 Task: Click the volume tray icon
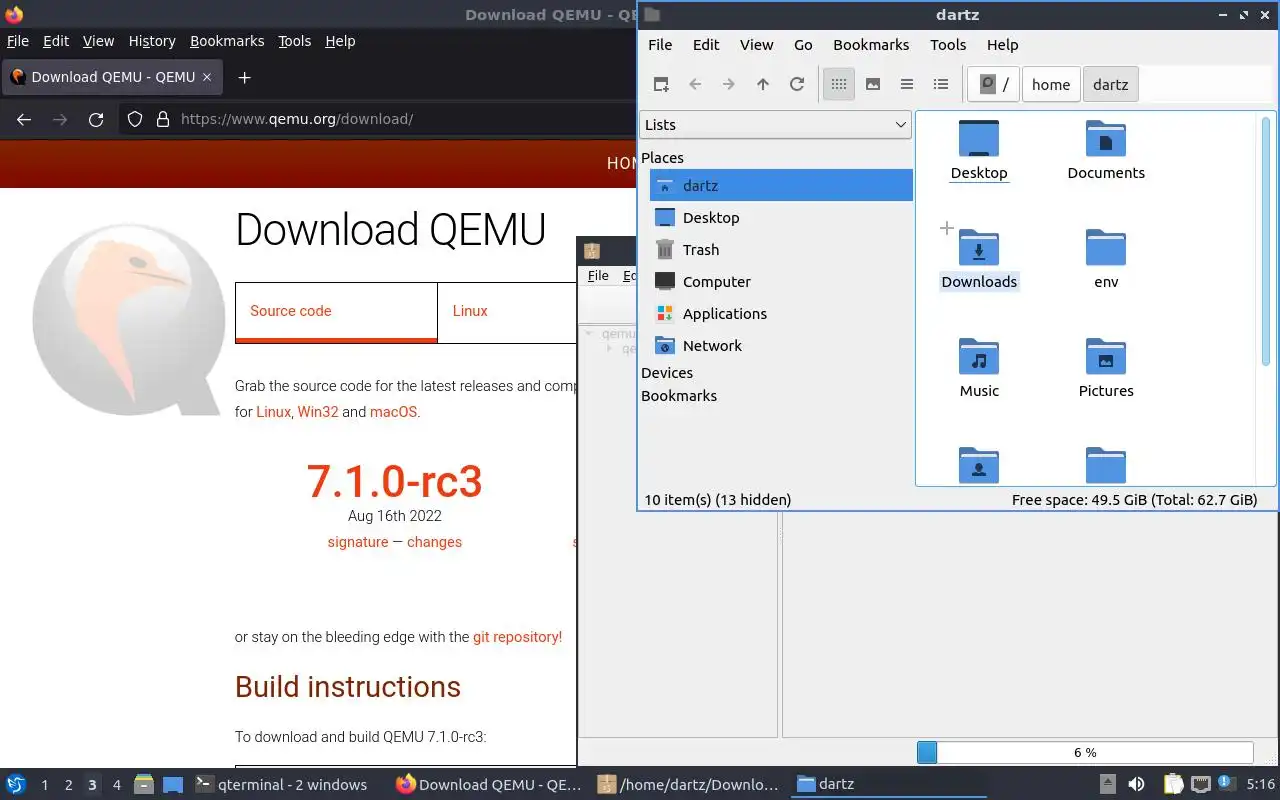(1136, 784)
